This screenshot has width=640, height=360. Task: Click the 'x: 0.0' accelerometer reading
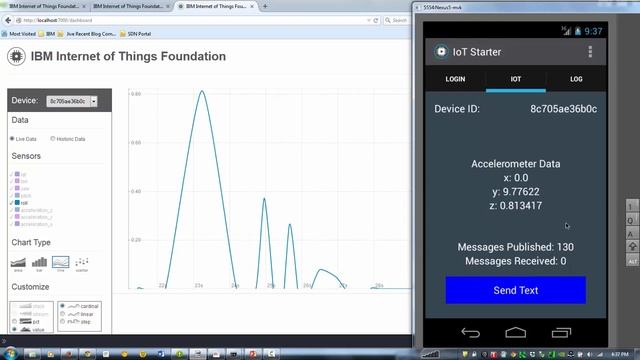click(516, 178)
